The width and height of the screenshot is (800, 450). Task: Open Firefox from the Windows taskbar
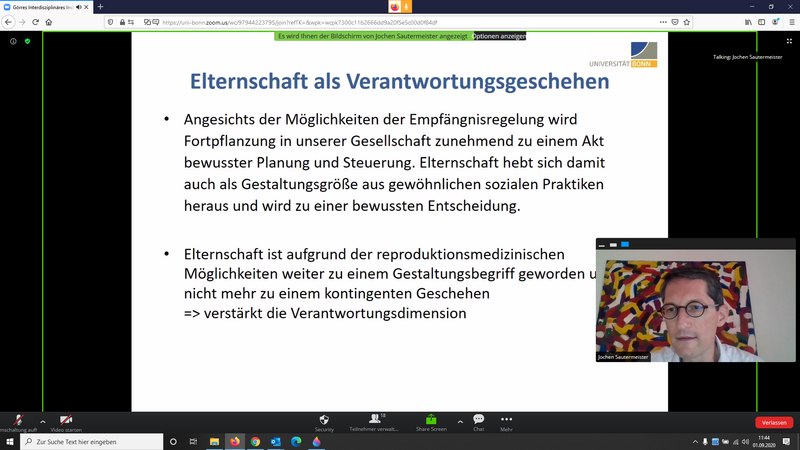(x=235, y=441)
